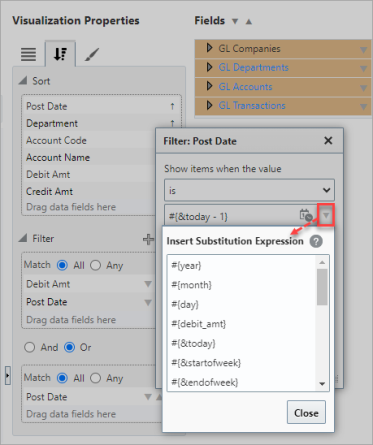The width and height of the screenshot is (373, 445).
Task: Open the substitution expression dropdown arrow
Action: [326, 216]
